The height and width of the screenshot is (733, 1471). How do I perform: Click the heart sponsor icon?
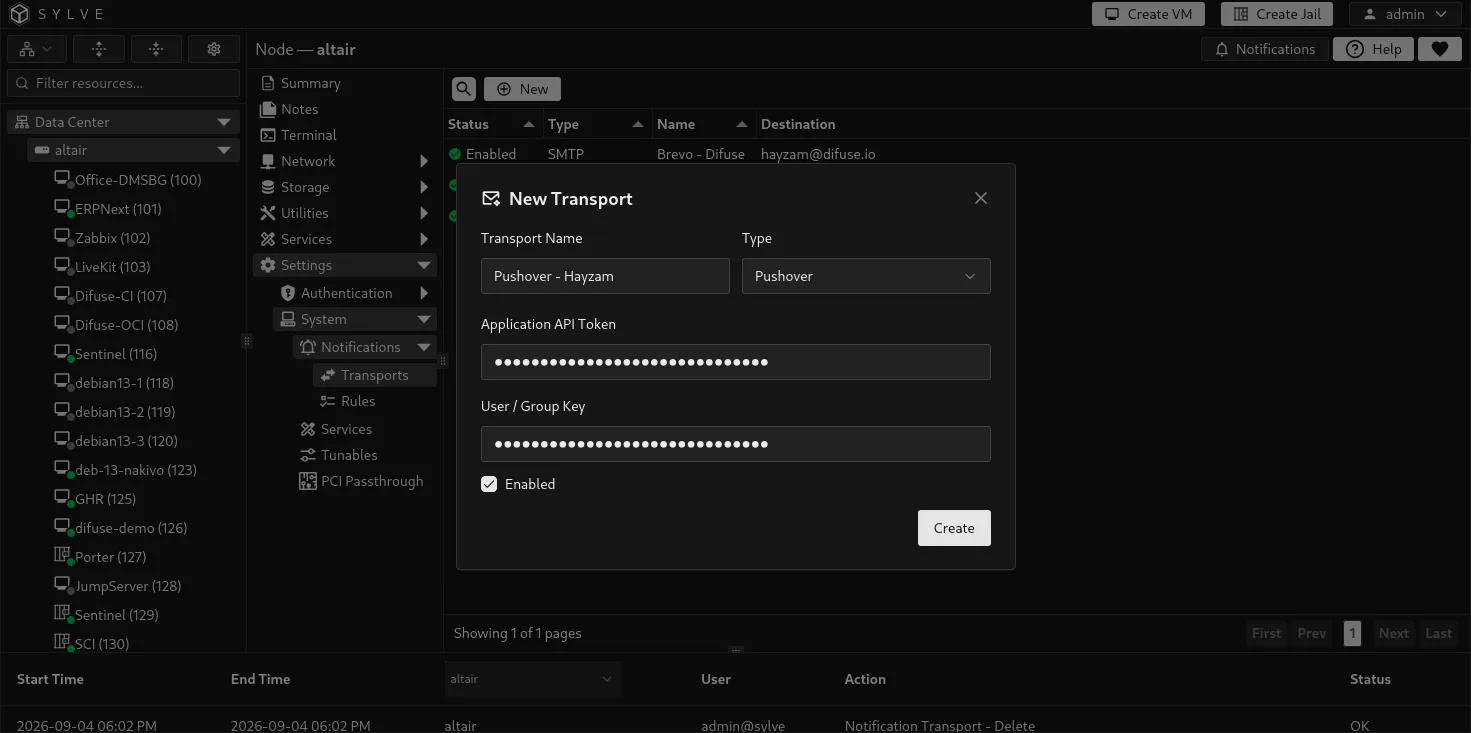[1439, 49]
